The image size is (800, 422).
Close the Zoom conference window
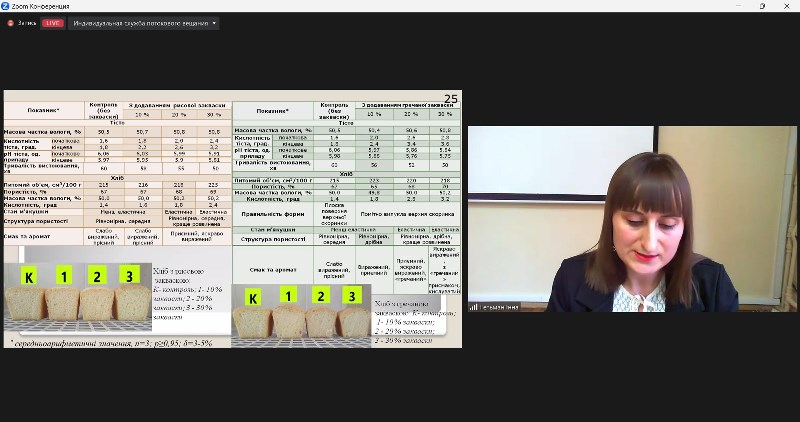(787, 6)
